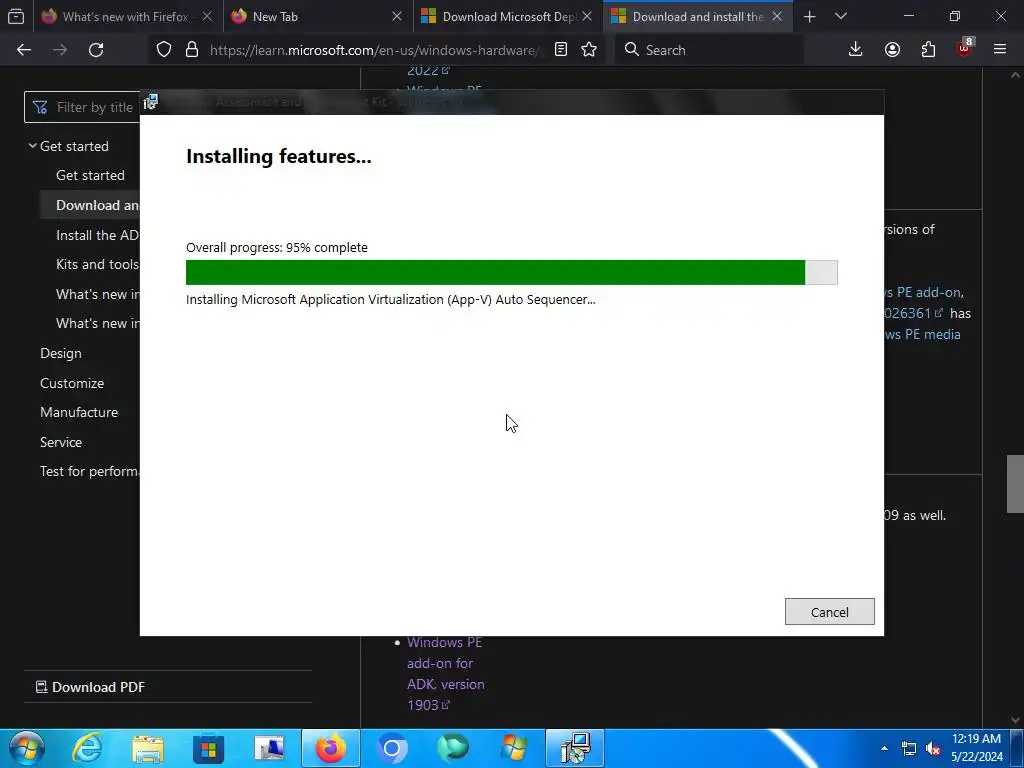
Task: Open the Kits and tools sidebar item
Action: 97,264
